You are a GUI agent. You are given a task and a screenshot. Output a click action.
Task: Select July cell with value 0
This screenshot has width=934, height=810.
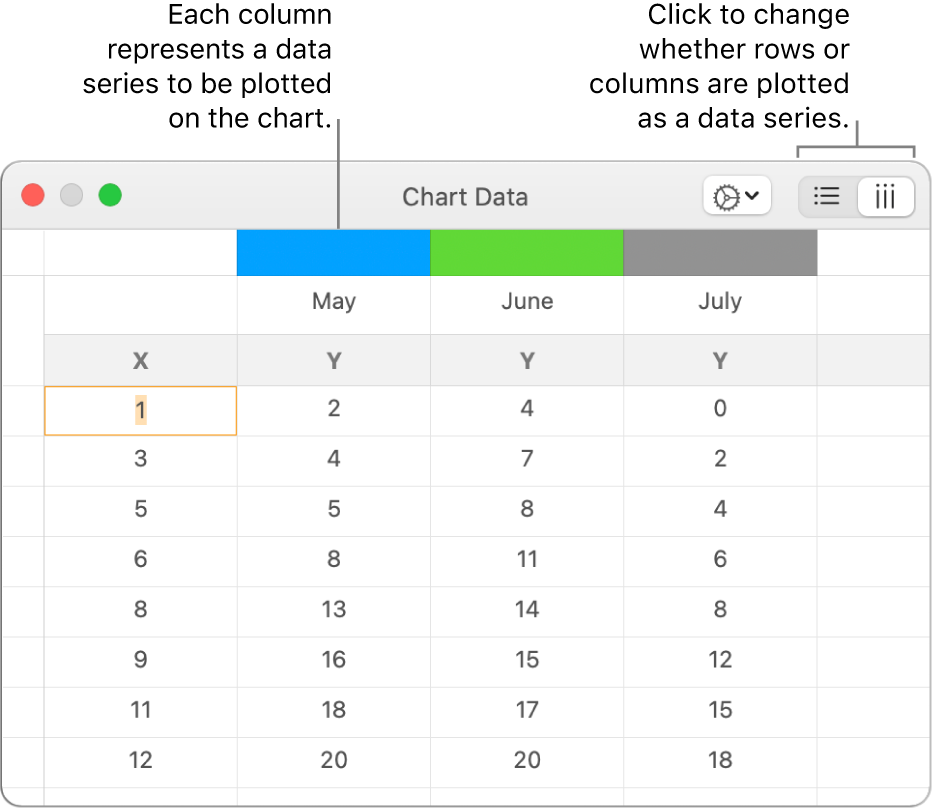tap(720, 409)
